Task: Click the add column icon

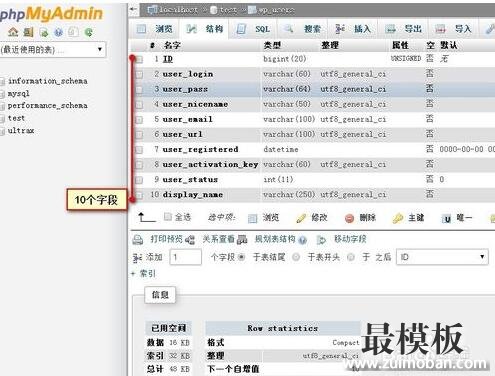Action: click(137, 258)
